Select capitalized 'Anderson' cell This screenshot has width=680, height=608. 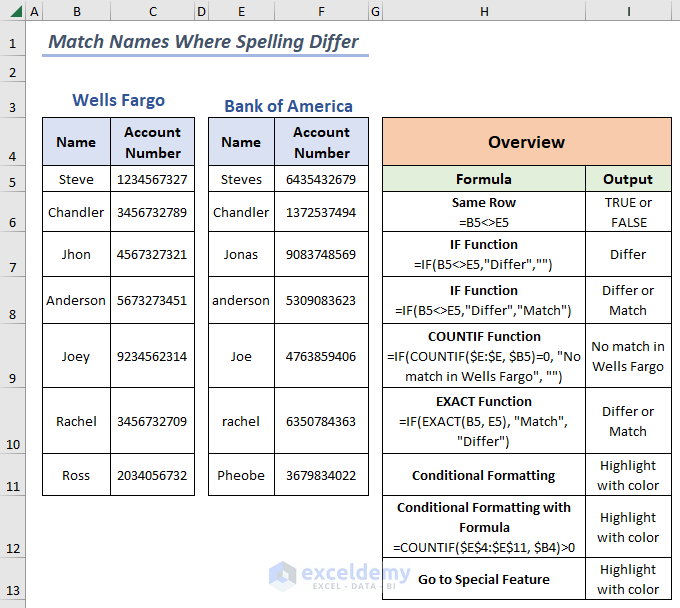click(x=76, y=300)
